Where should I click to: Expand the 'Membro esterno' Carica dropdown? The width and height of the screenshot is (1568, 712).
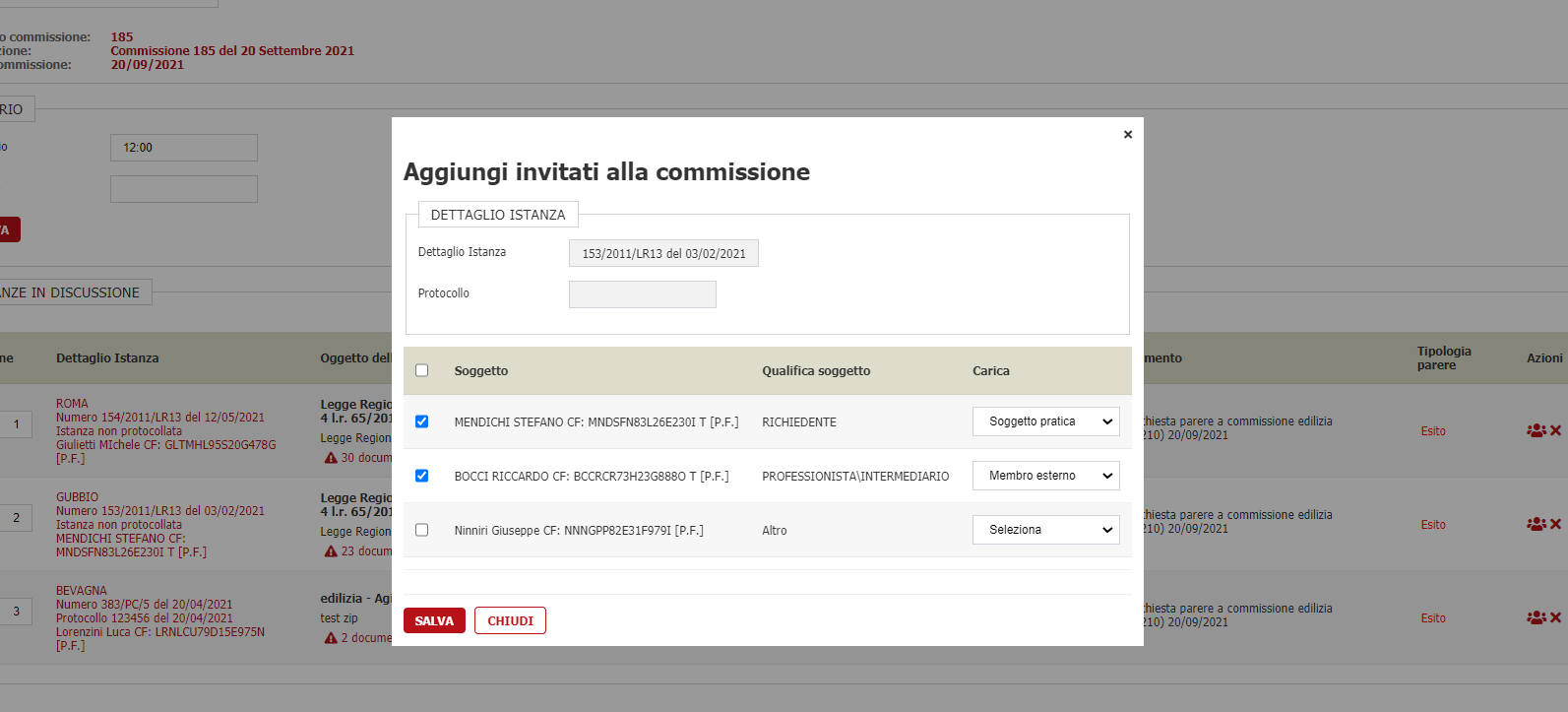point(1045,476)
